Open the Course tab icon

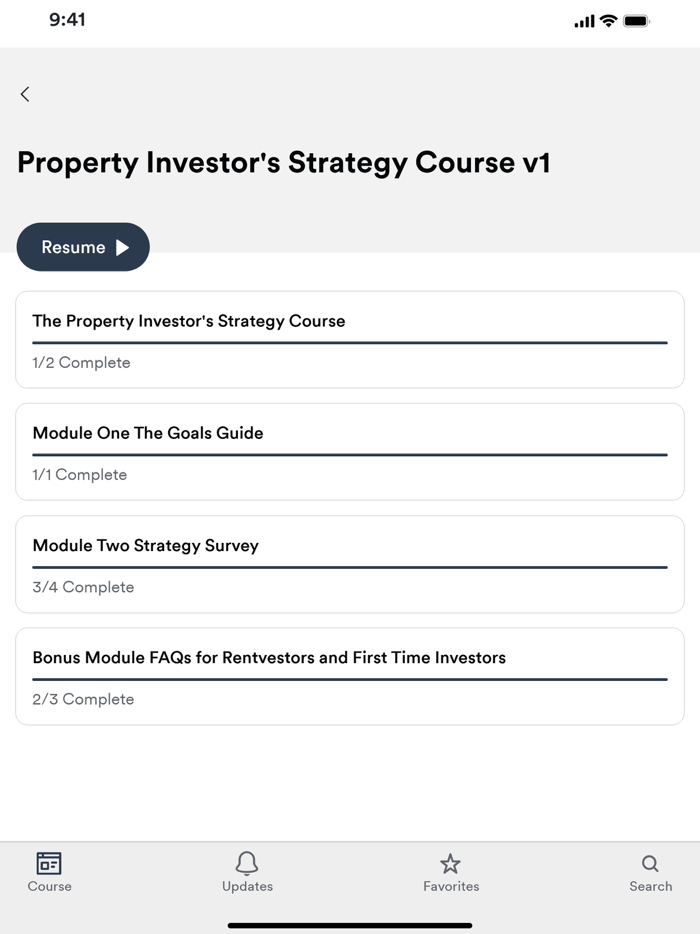pyautogui.click(x=48, y=867)
